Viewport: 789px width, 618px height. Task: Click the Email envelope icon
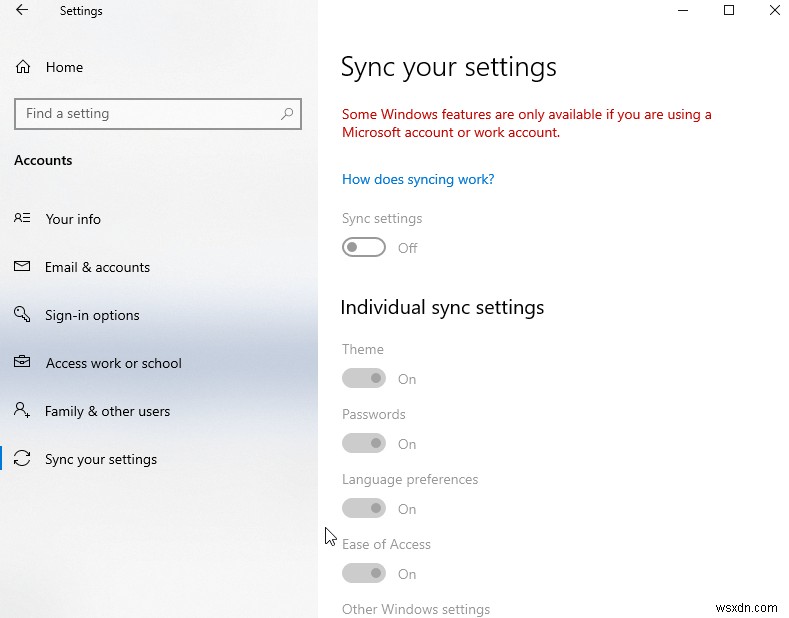(22, 266)
